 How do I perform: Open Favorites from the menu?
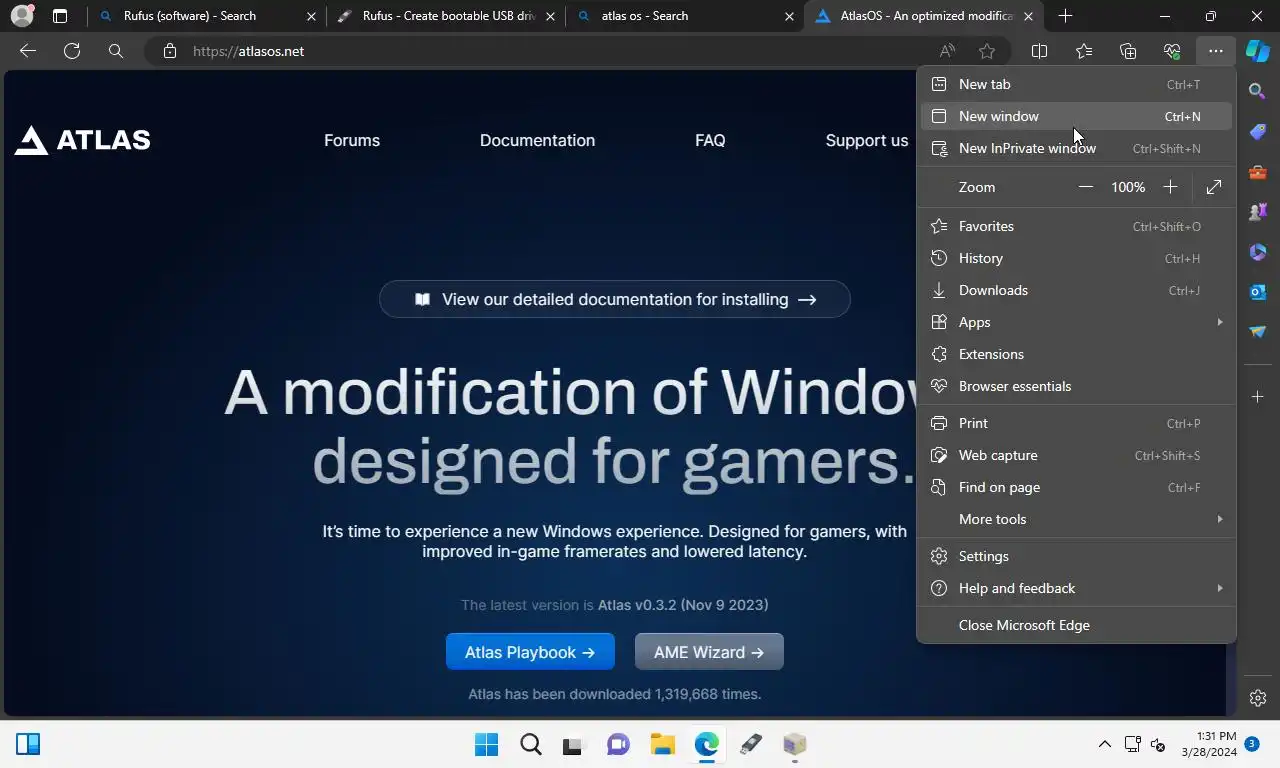(x=1076, y=226)
